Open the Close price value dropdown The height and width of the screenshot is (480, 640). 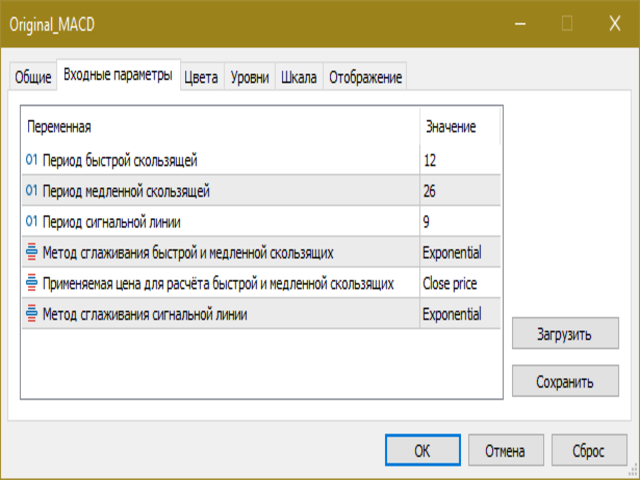(460, 283)
